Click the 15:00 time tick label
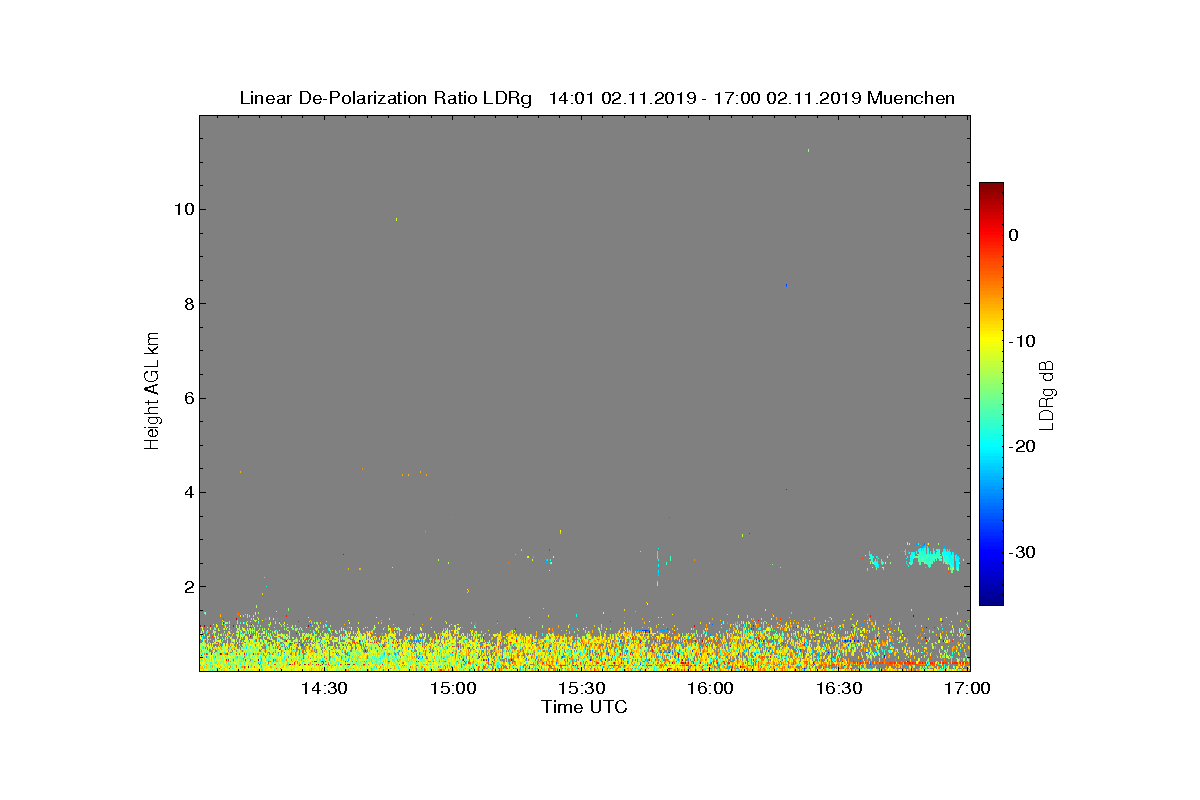 453,689
